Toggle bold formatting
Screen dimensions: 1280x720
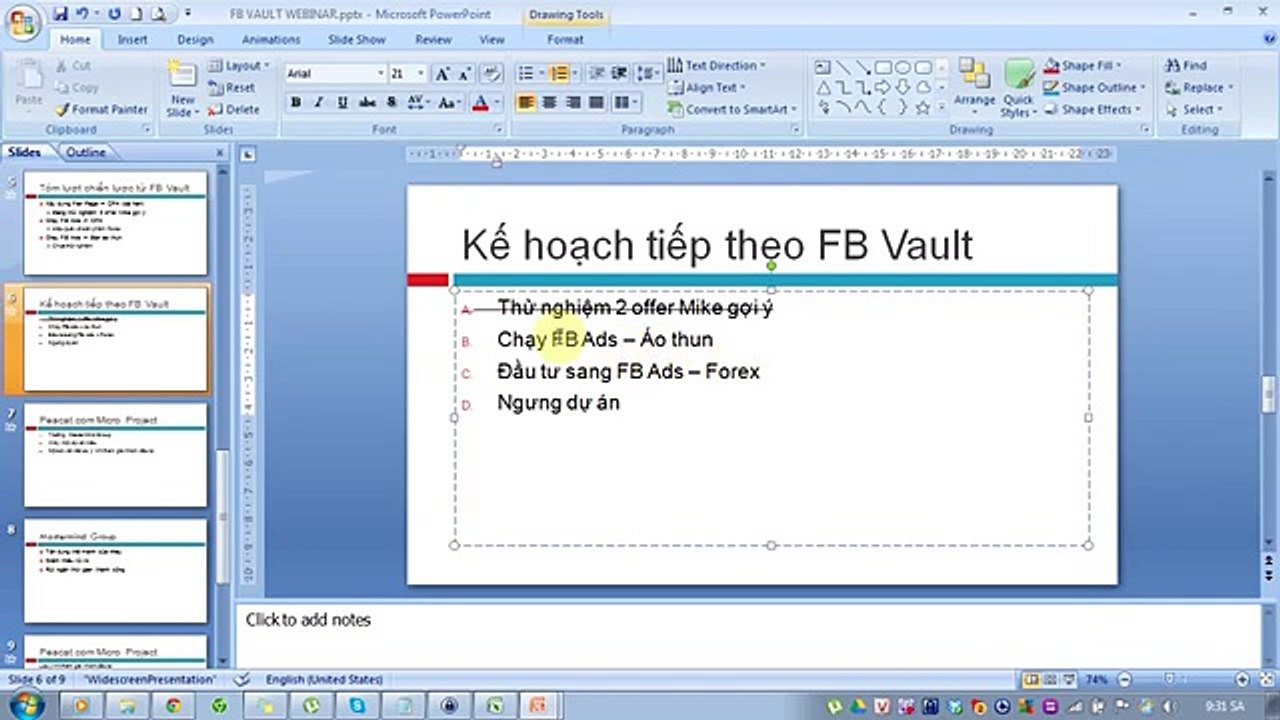[296, 102]
